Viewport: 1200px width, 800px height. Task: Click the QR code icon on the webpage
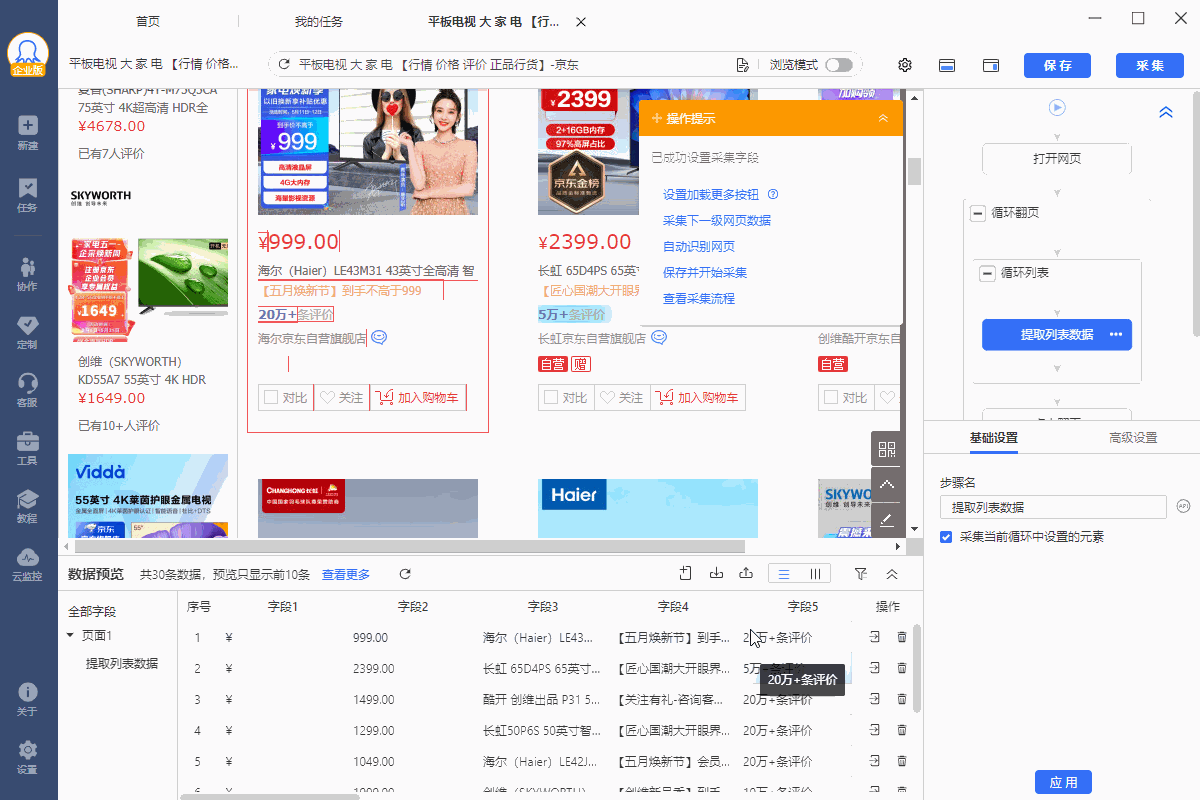pyautogui.click(x=887, y=448)
